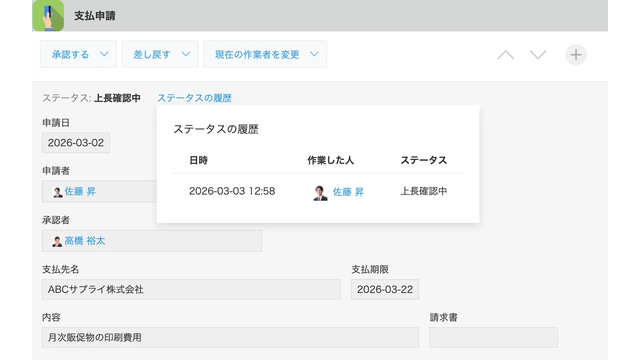Image resolution: width=640 pixels, height=360 pixels.
Task: Click the 申請者 label
Action: point(56,171)
